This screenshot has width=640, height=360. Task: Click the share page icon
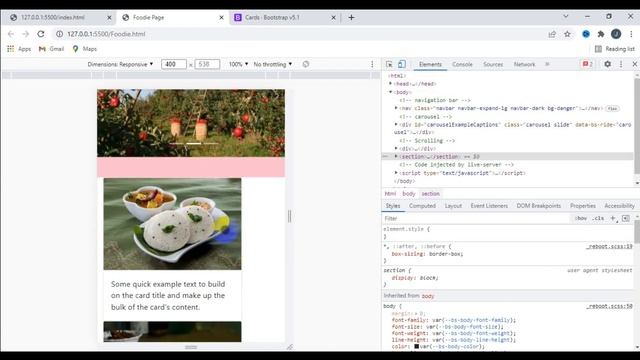click(552, 34)
